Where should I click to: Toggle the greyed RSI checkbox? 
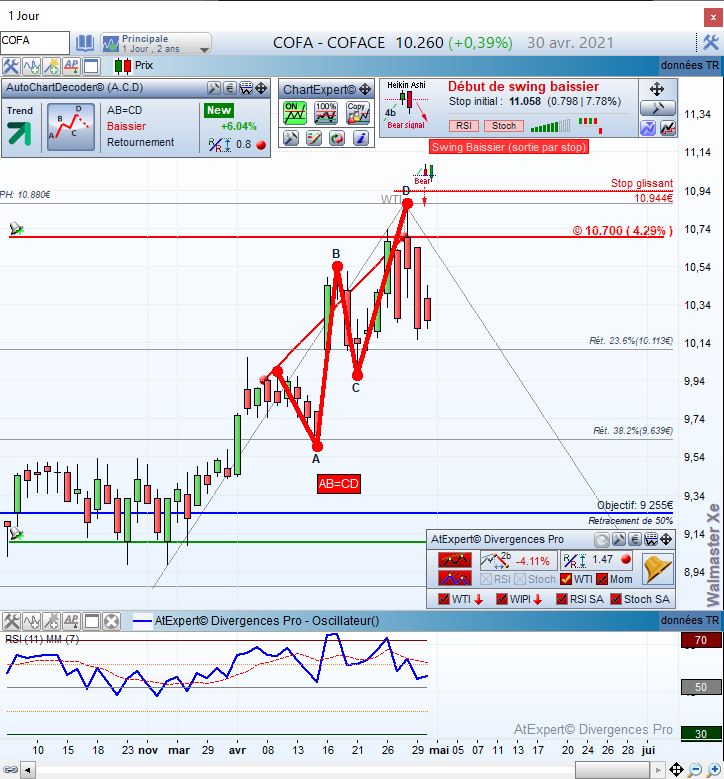486,579
